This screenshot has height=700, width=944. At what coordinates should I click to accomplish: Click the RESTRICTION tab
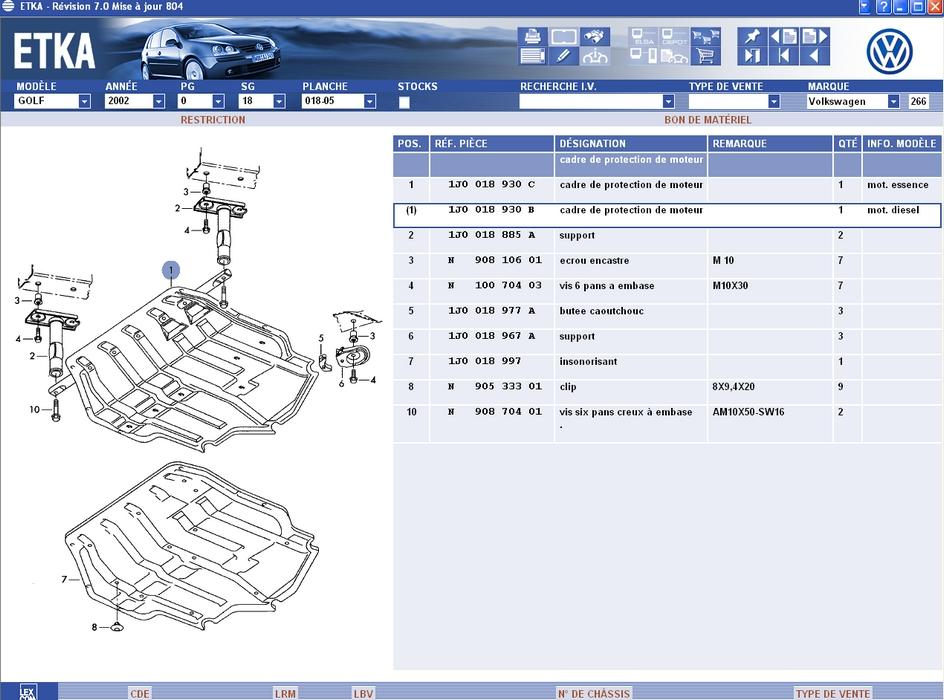coord(213,120)
